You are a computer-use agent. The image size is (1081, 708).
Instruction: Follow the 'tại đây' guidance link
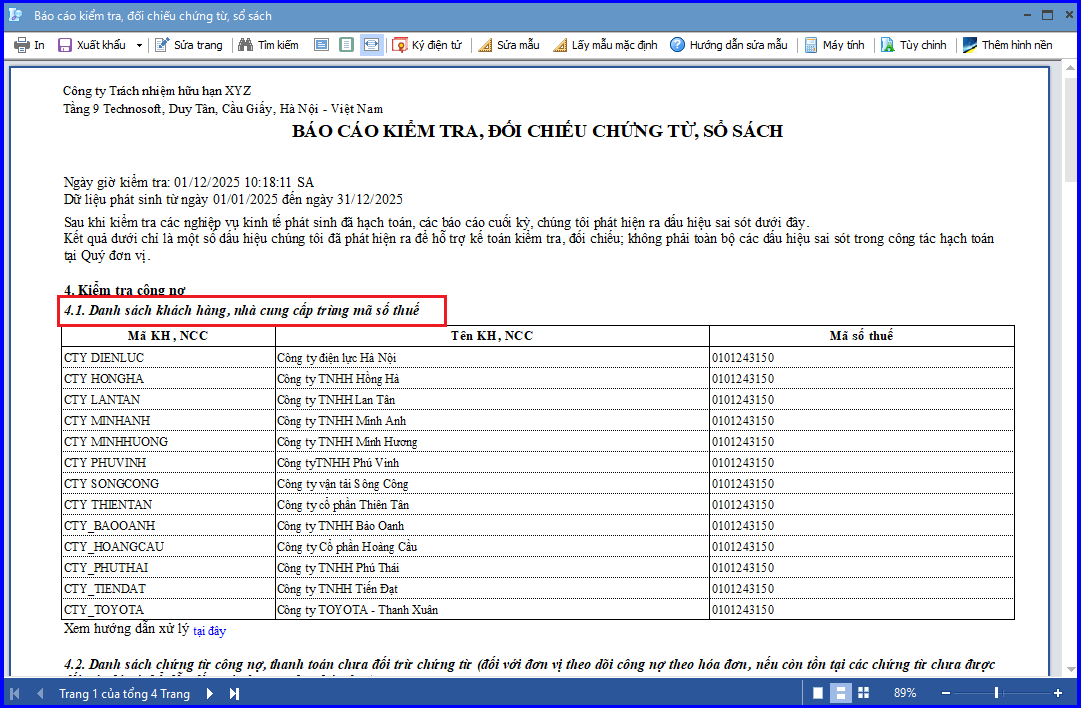(210, 631)
